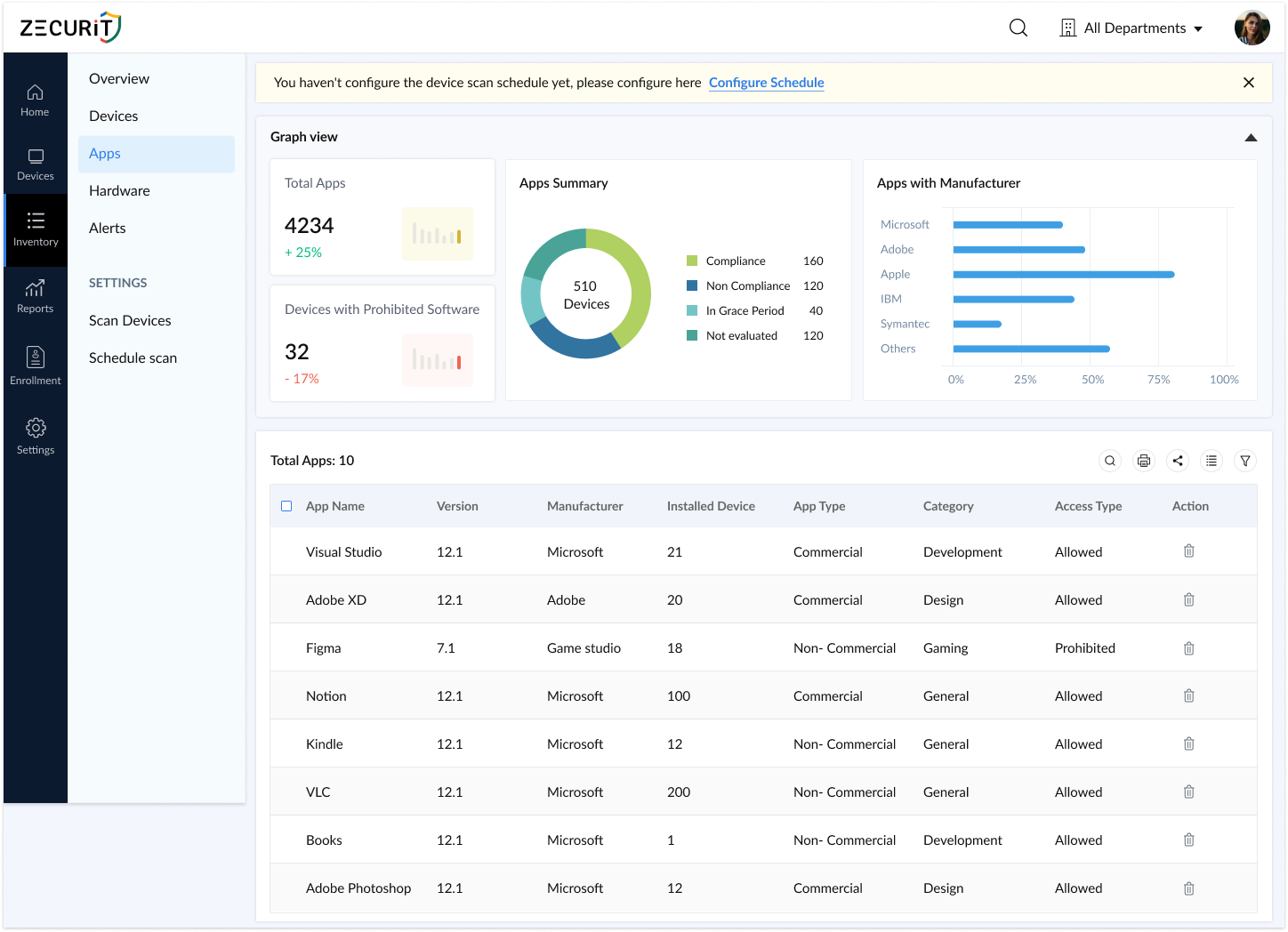Open the table search icon
This screenshot has height=932, width=1288.
coord(1109,461)
